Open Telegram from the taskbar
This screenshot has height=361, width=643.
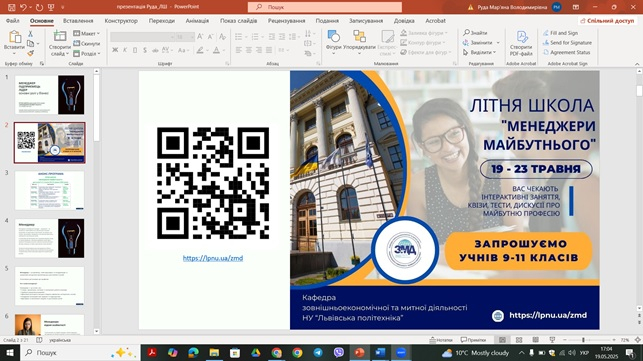click(318, 352)
